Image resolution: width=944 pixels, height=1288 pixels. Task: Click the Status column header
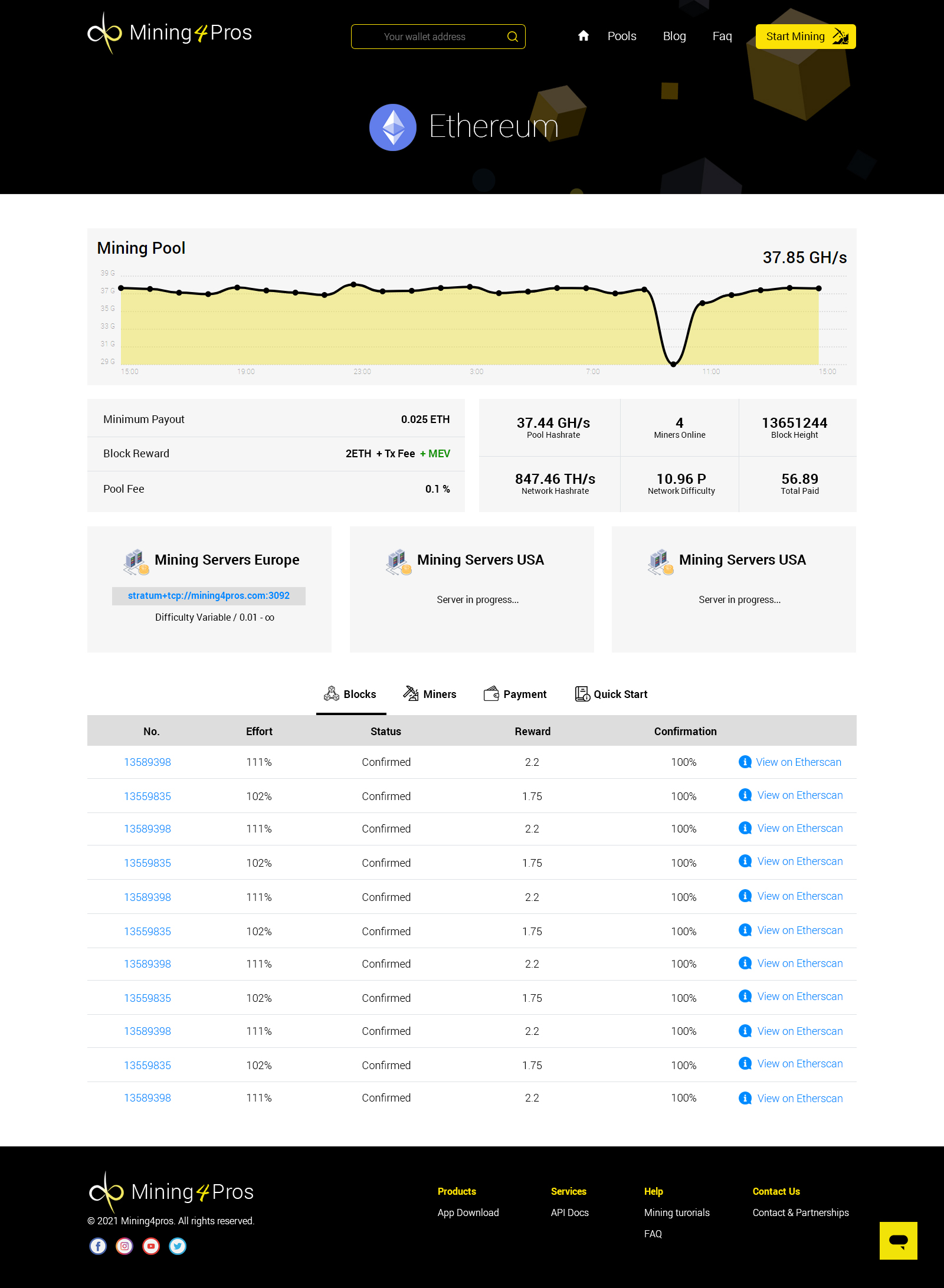tap(386, 732)
